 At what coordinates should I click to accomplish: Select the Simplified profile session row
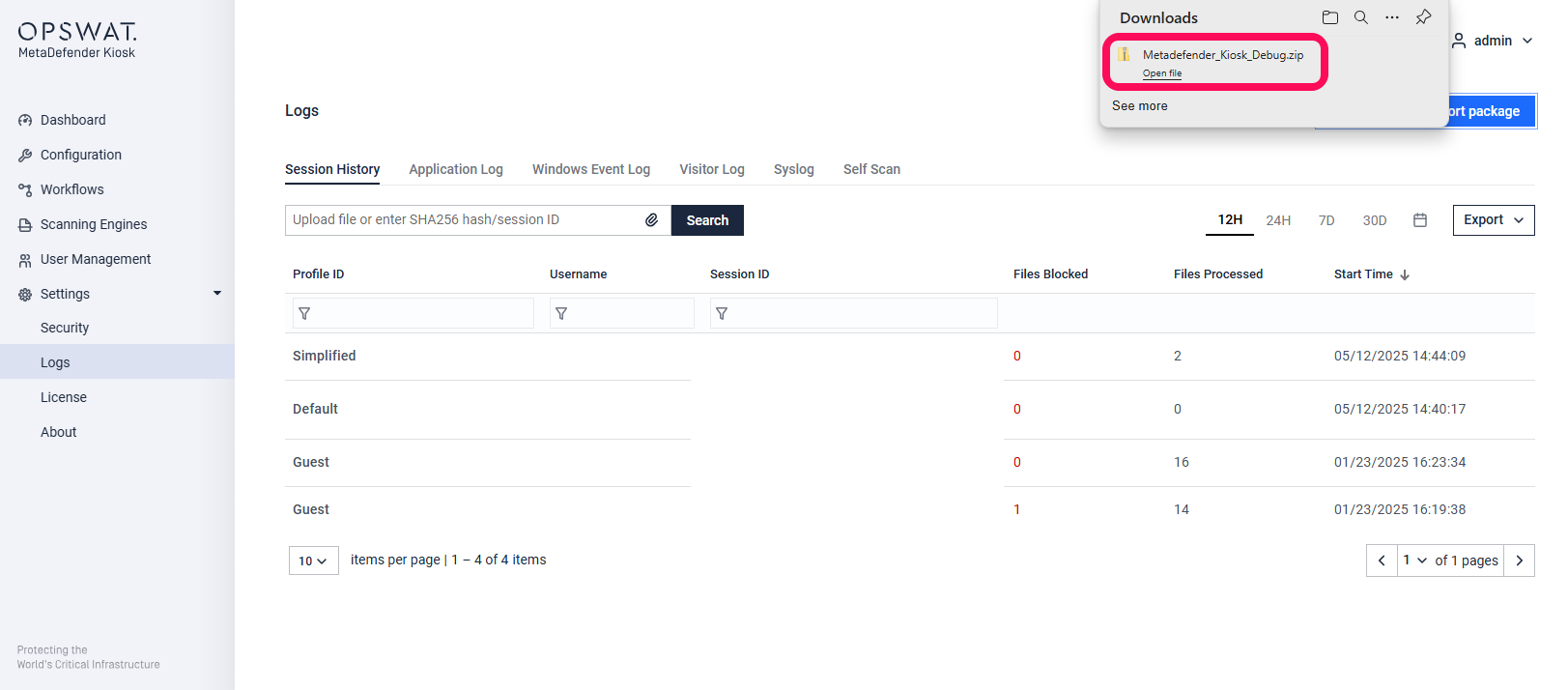pyautogui.click(x=910, y=356)
